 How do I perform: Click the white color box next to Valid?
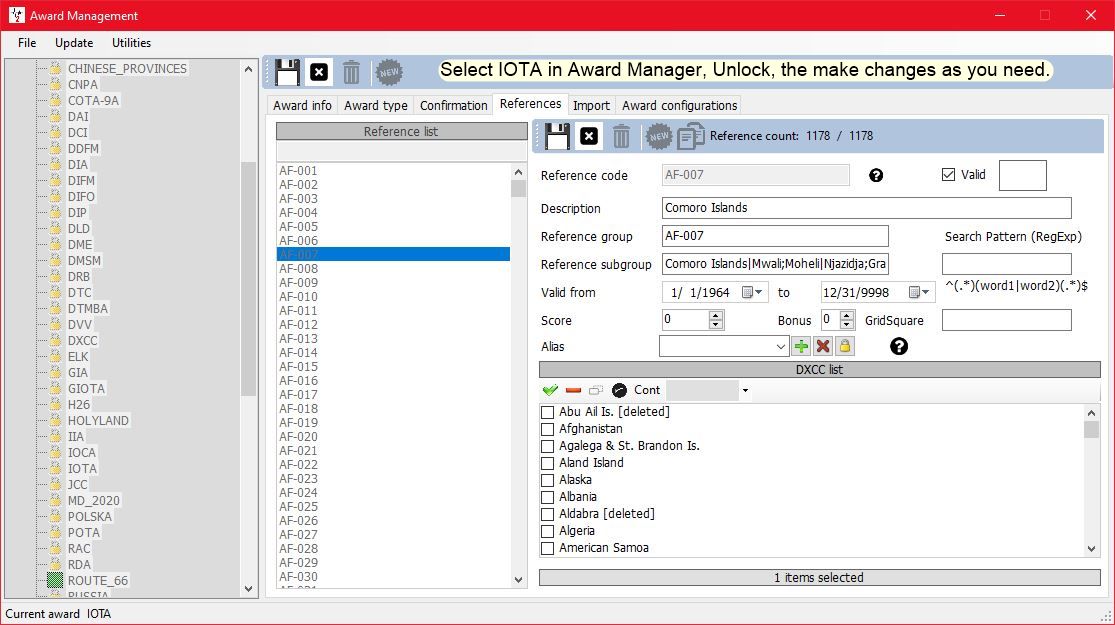pos(1023,175)
